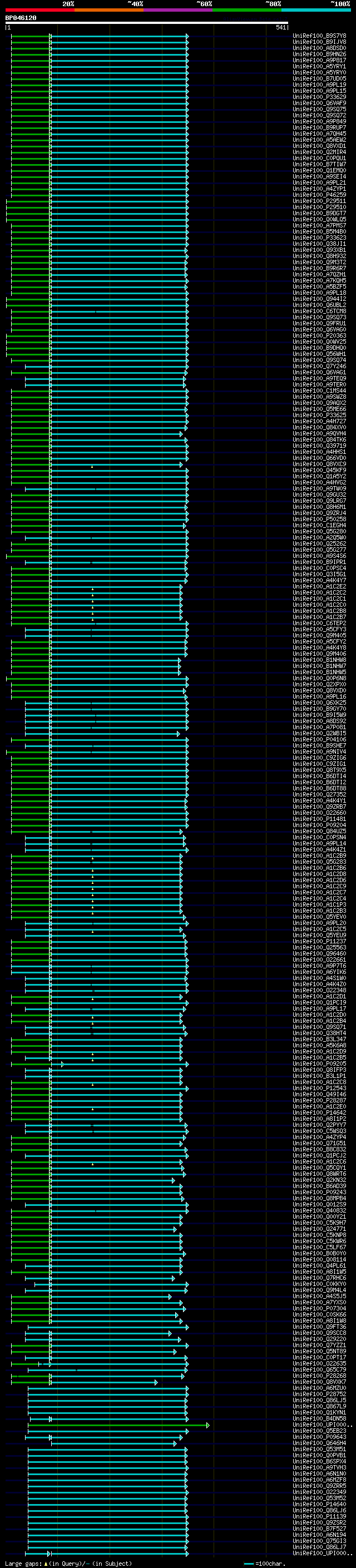Select UniRef100_Q6VAF9 entry
The width and height of the screenshot is (356, 1568).
[319, 103]
